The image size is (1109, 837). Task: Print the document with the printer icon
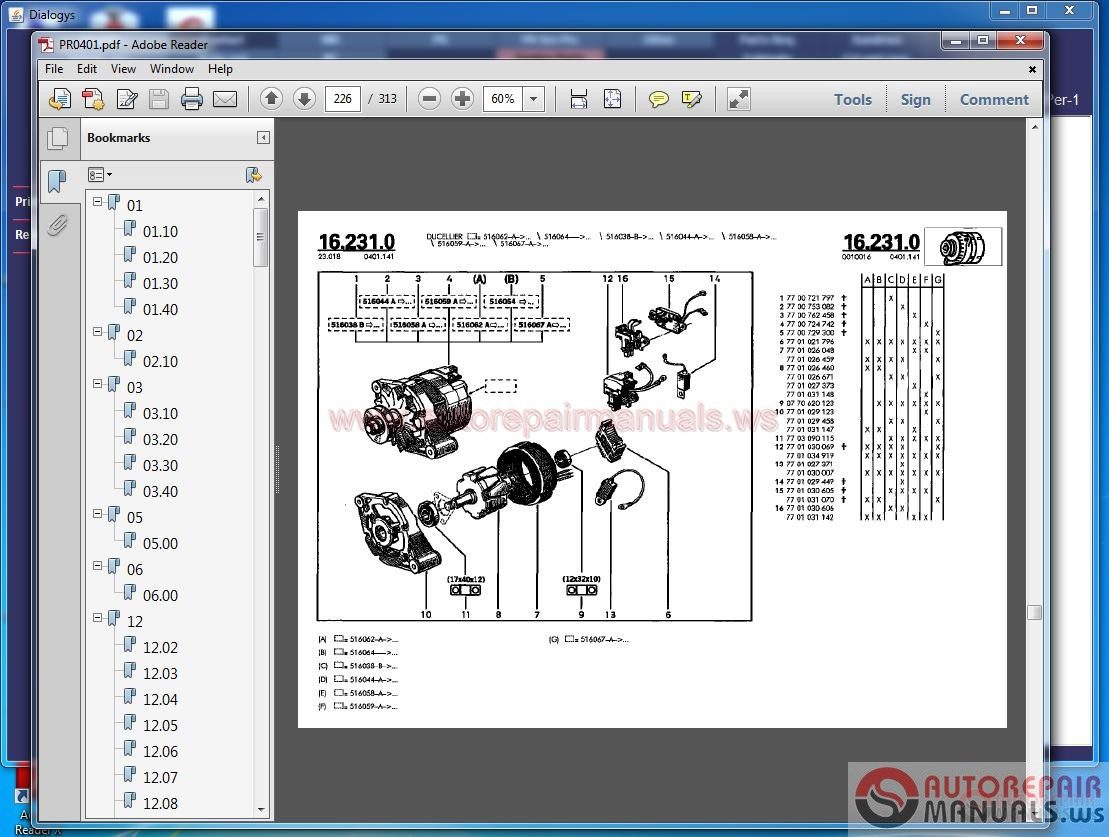[192, 99]
